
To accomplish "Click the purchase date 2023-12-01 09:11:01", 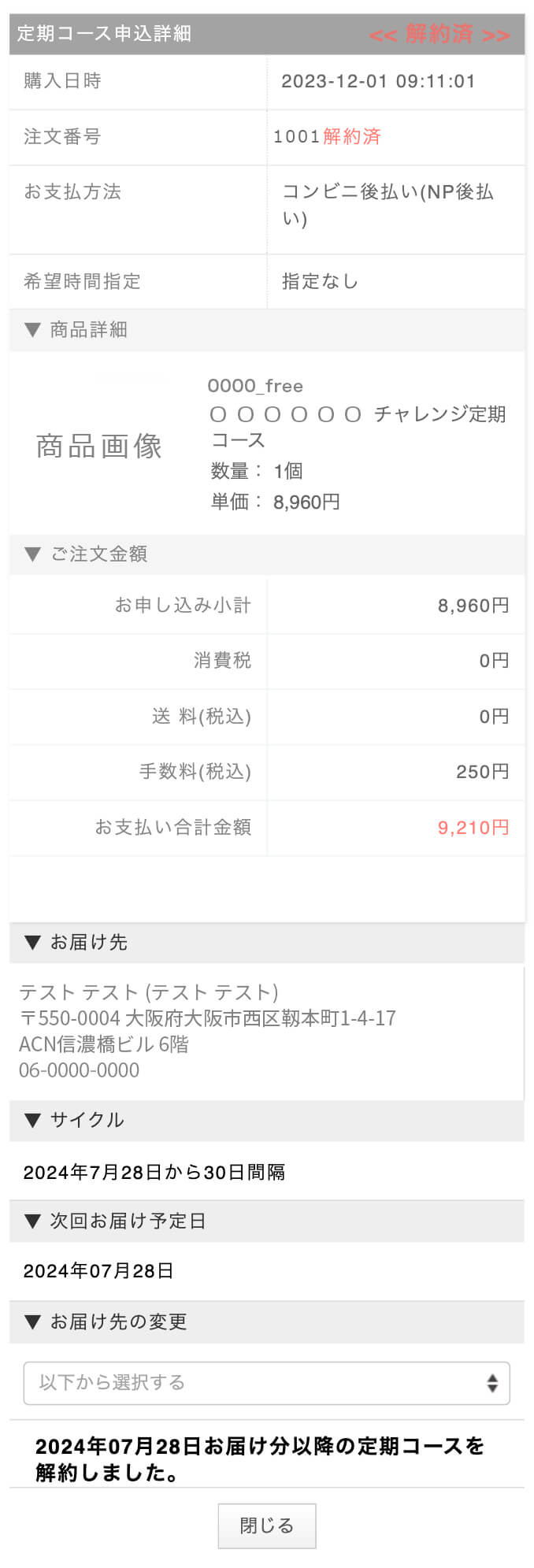I will point(378,82).
